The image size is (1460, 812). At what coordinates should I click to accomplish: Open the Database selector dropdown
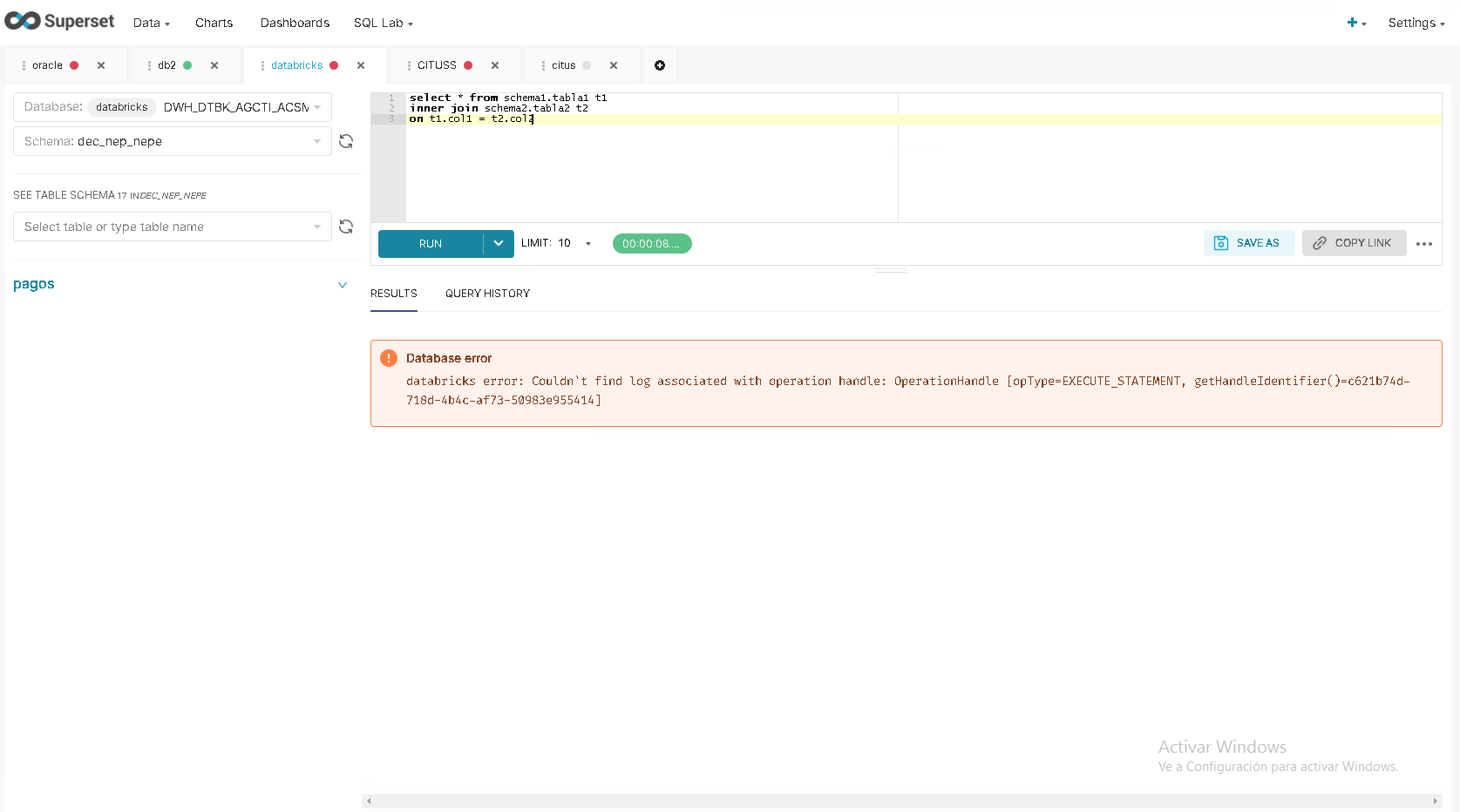(x=173, y=107)
